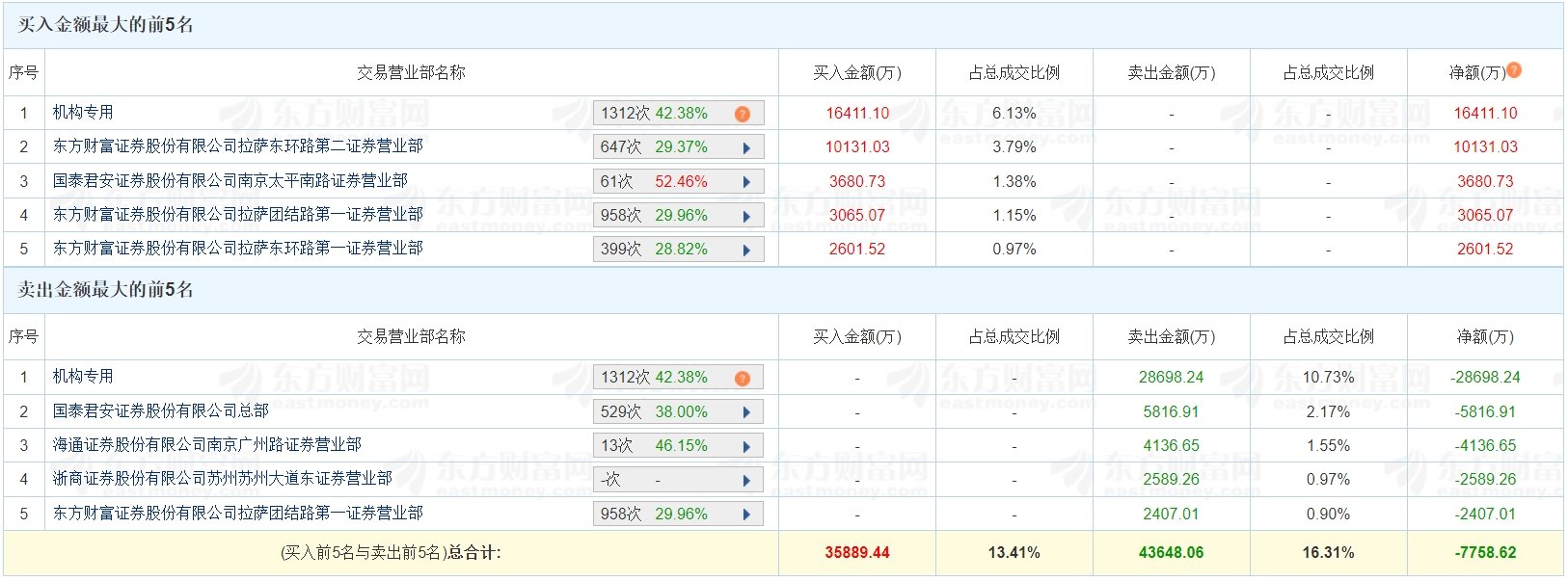This screenshot has height=581, width=1568.
Task: Select the 1.15% share cell
Action: pyautogui.click(x=1014, y=215)
